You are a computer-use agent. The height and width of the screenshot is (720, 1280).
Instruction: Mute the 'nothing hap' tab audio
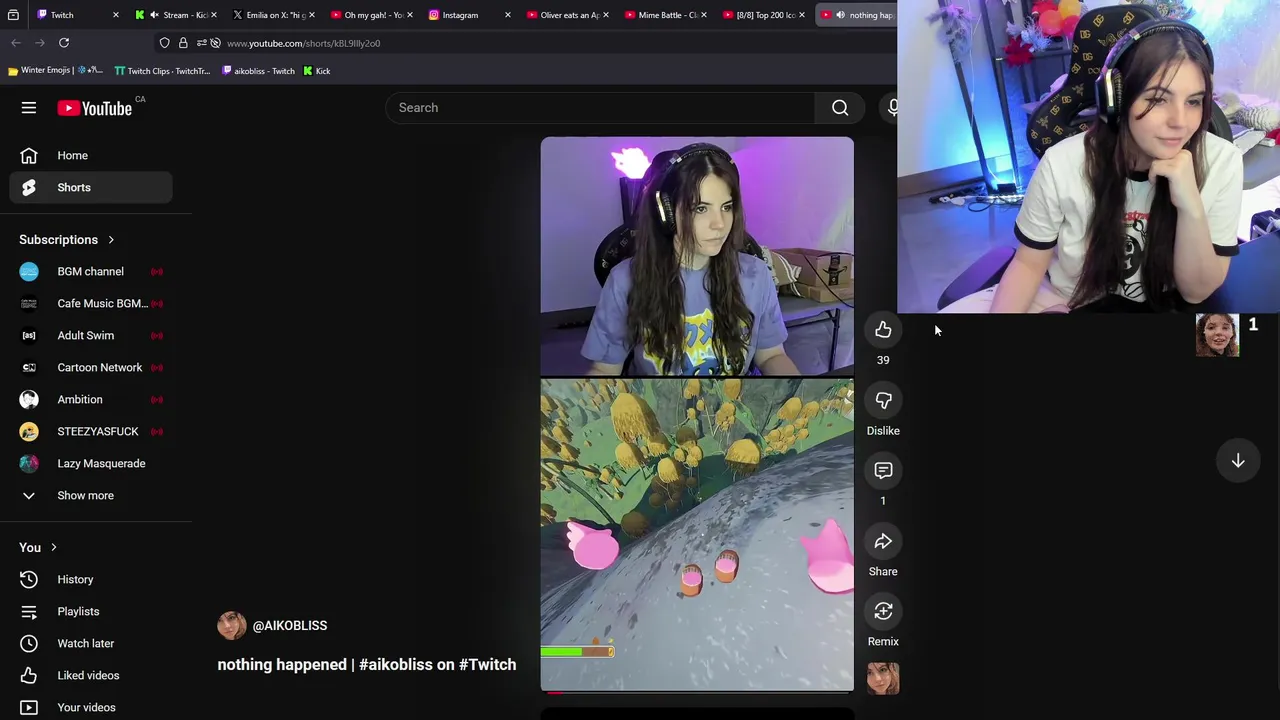pyautogui.click(x=840, y=15)
